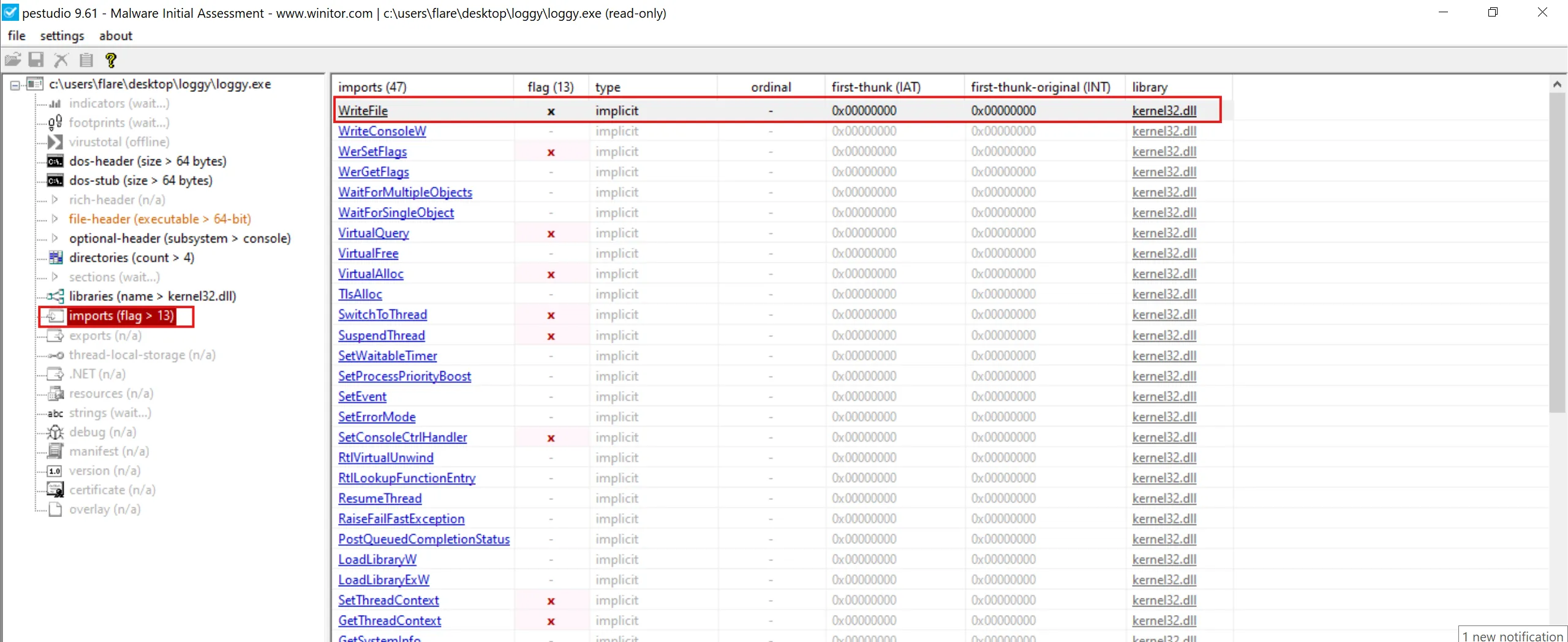Open the dos-header tree item icon
The width and height of the screenshot is (1568, 642).
(x=55, y=162)
